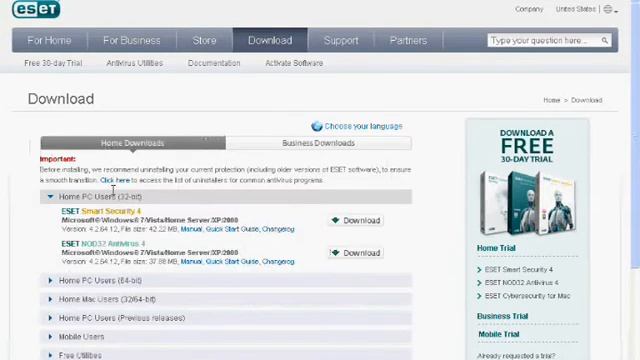Image resolution: width=640 pixels, height=360 pixels.
Task: Download ESET NOD32 Antivirus 4
Action: tap(356, 253)
